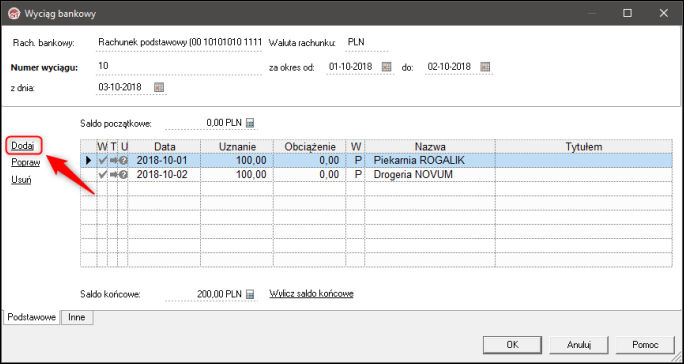Select Drogeria NOVUM name cell
This screenshot has width=684, height=364.
click(x=430, y=175)
